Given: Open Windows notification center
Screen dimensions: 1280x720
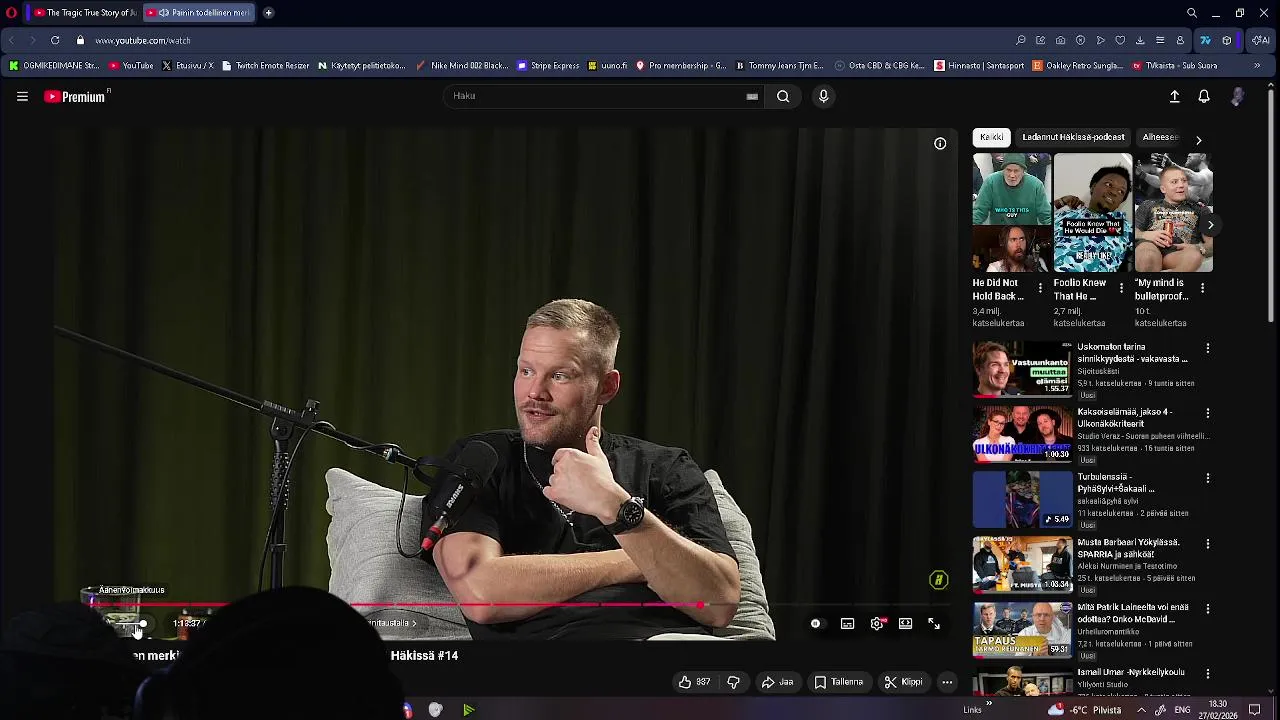Looking at the screenshot, I should [1254, 710].
